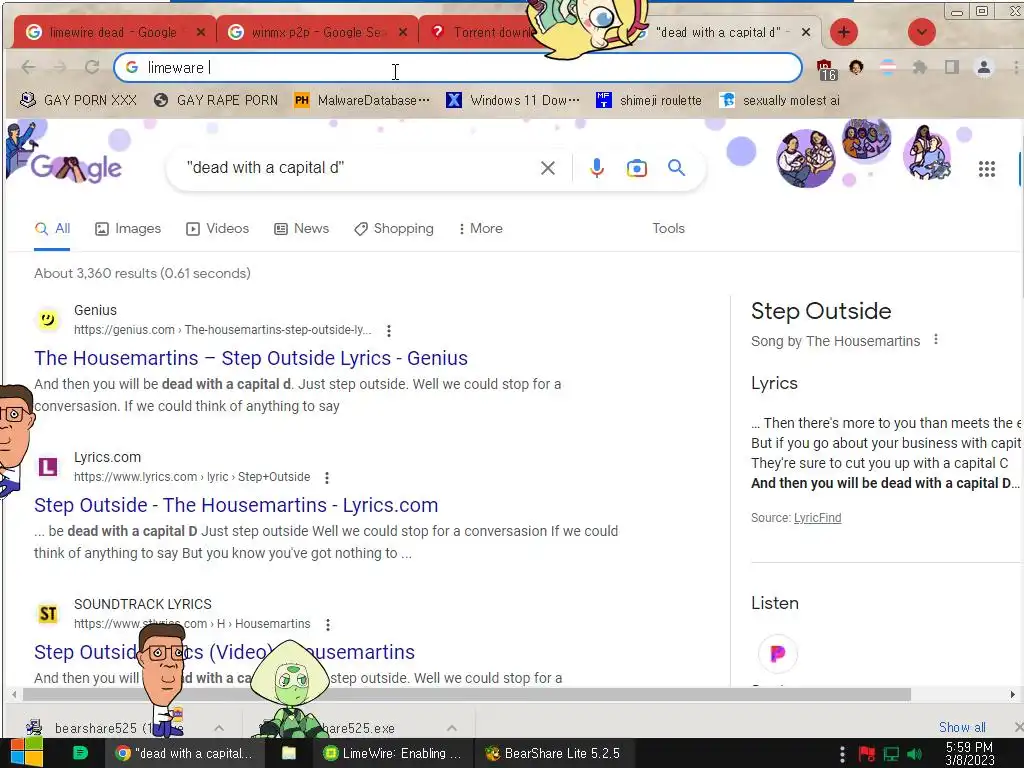Screen dimensions: 1024x768
Task: Open search Tools
Action: click(x=668, y=229)
